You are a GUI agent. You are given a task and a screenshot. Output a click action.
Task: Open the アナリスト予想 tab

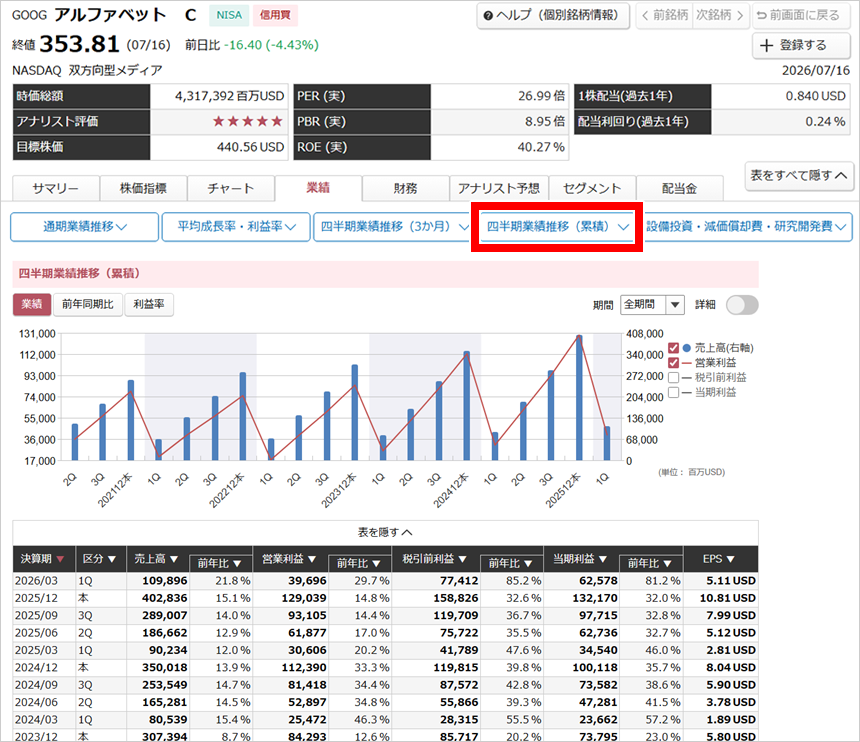coord(499,188)
